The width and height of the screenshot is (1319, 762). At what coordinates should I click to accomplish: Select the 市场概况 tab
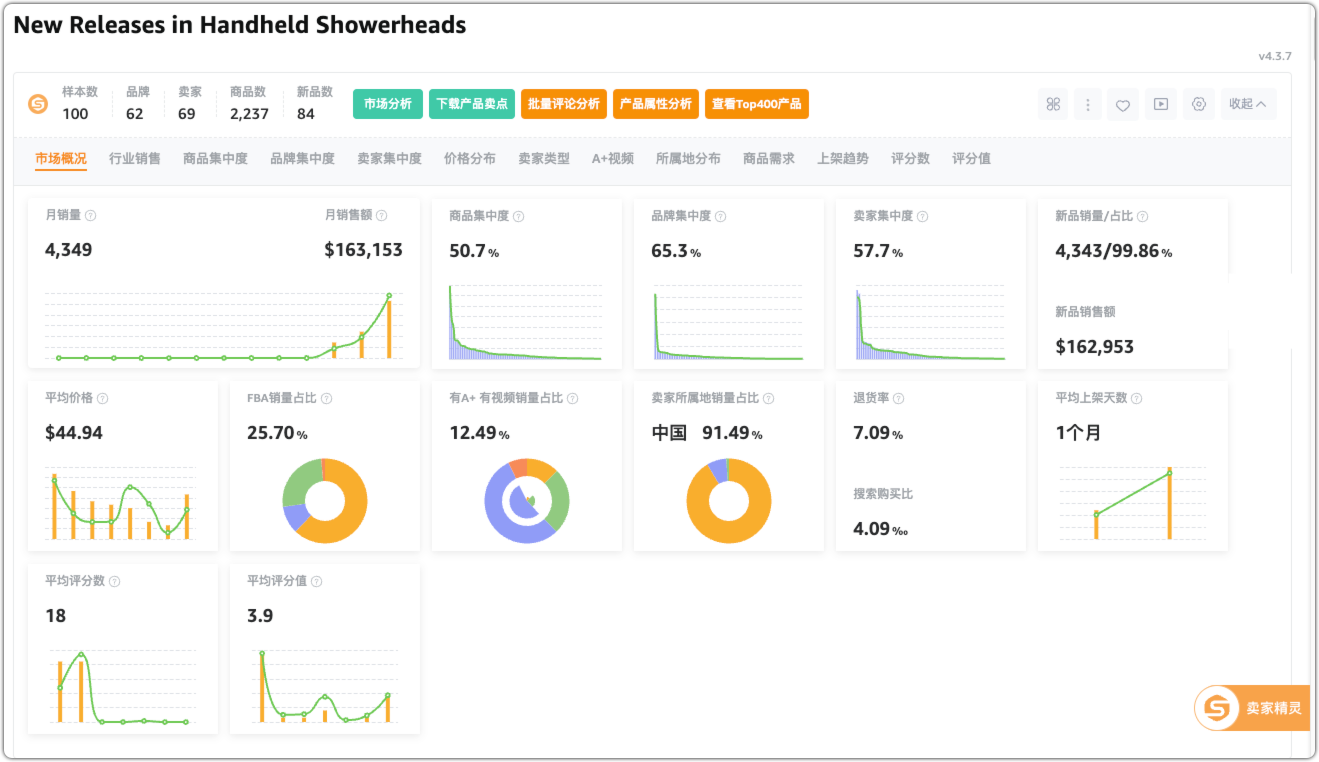pyautogui.click(x=61, y=158)
